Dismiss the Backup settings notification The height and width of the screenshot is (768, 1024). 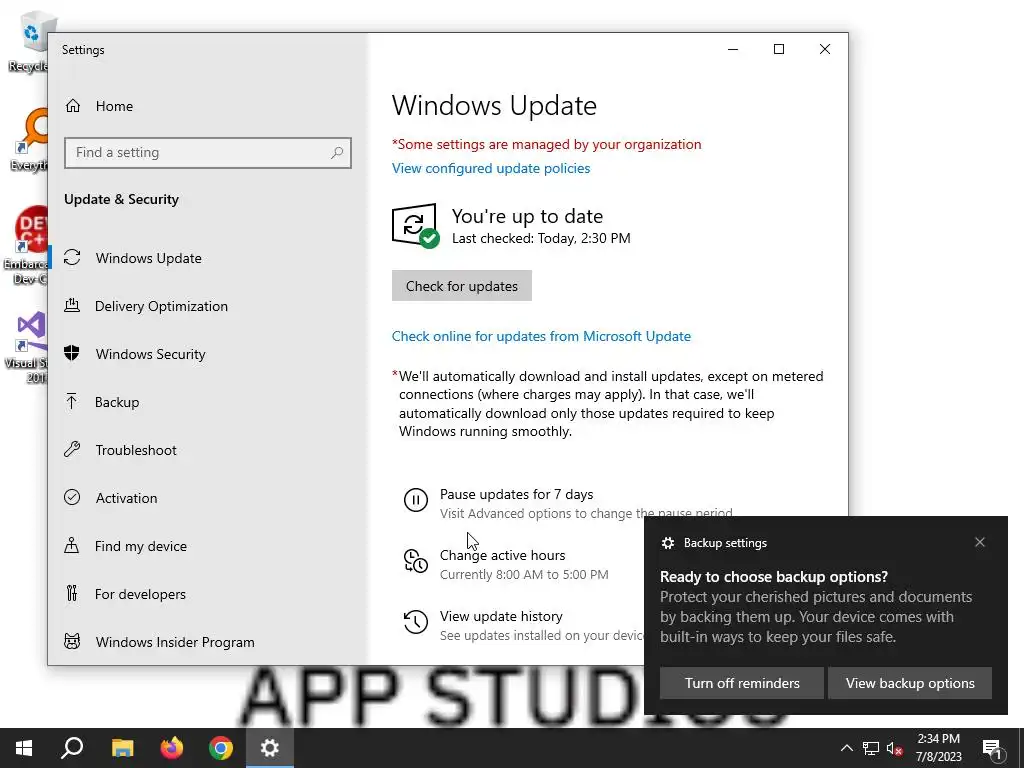pyautogui.click(x=980, y=542)
